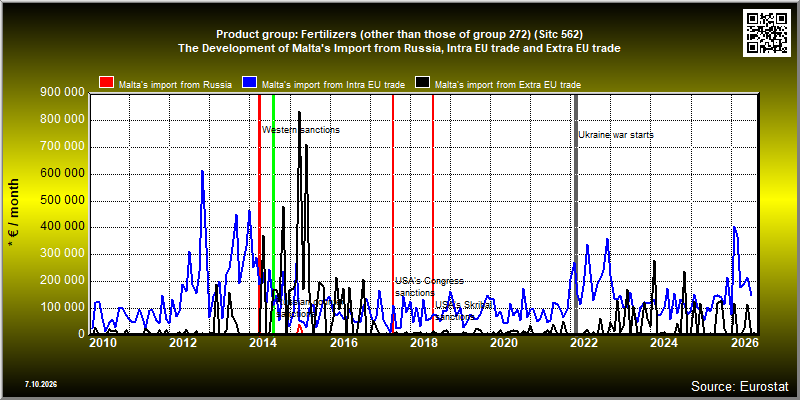Click the 2016 x-axis label
Screen dimensions: 800x400
343,342
